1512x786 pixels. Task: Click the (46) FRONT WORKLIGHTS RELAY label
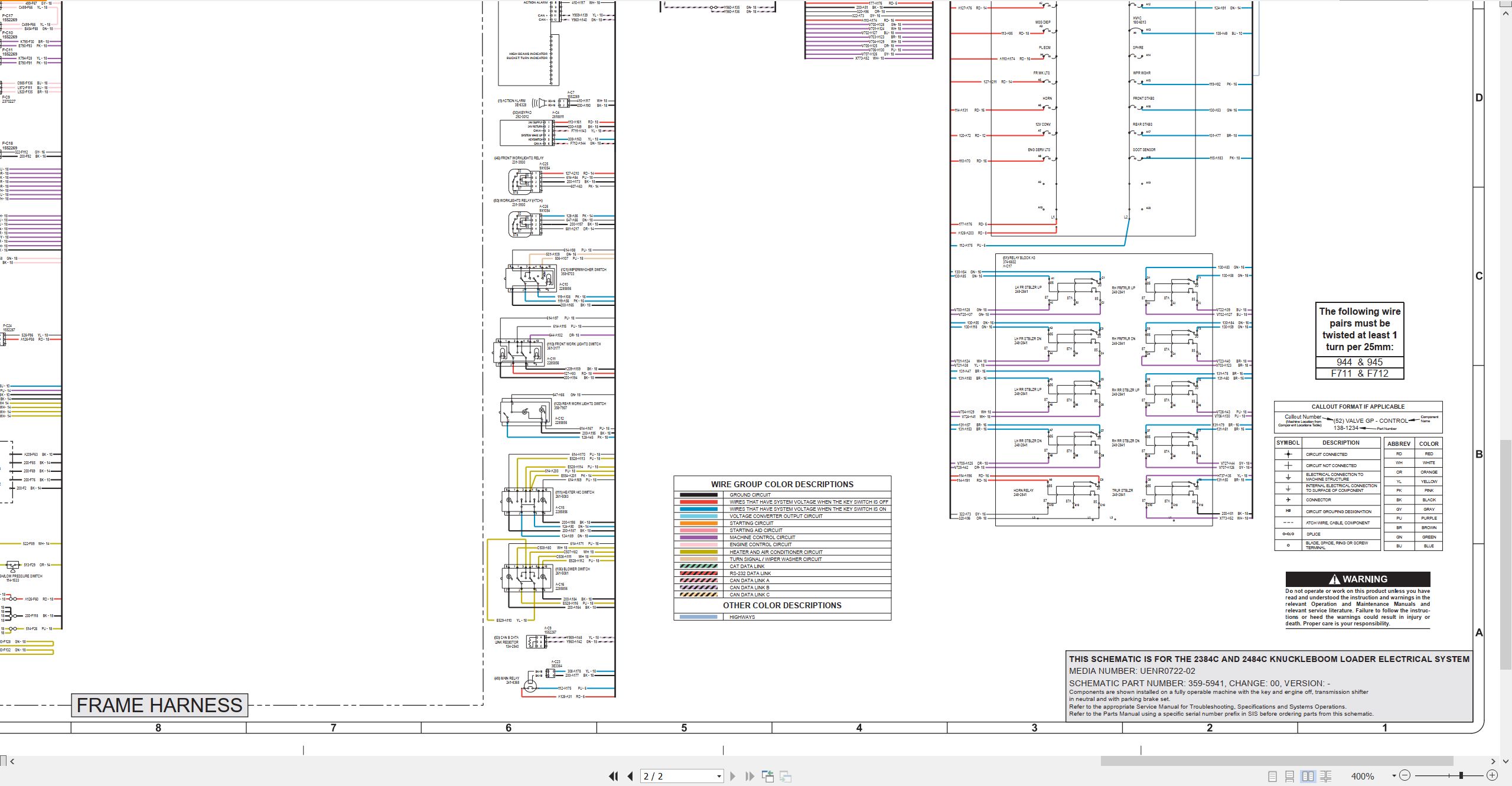point(519,158)
